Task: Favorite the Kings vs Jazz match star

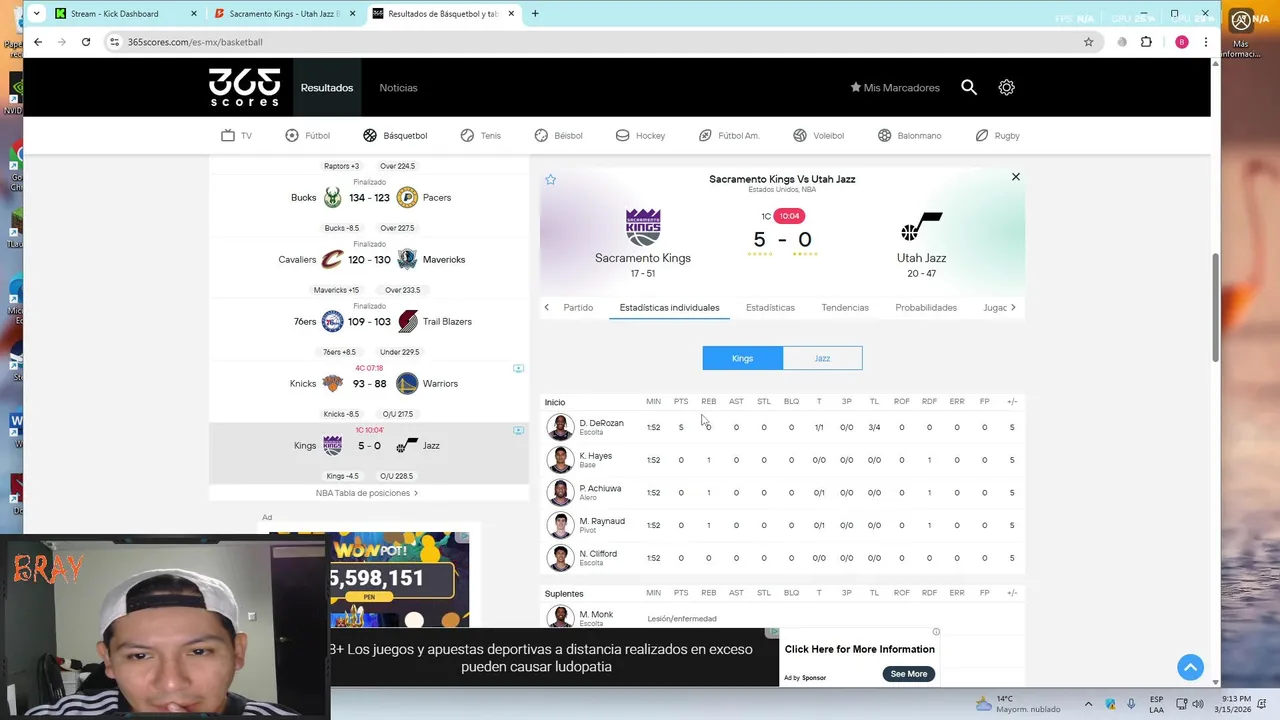Action: [x=550, y=179]
